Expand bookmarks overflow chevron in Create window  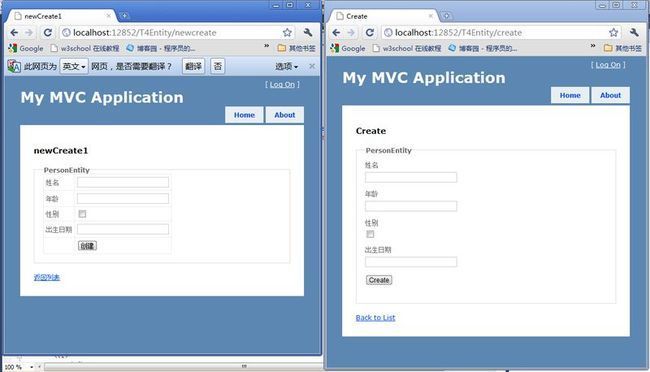(593, 46)
